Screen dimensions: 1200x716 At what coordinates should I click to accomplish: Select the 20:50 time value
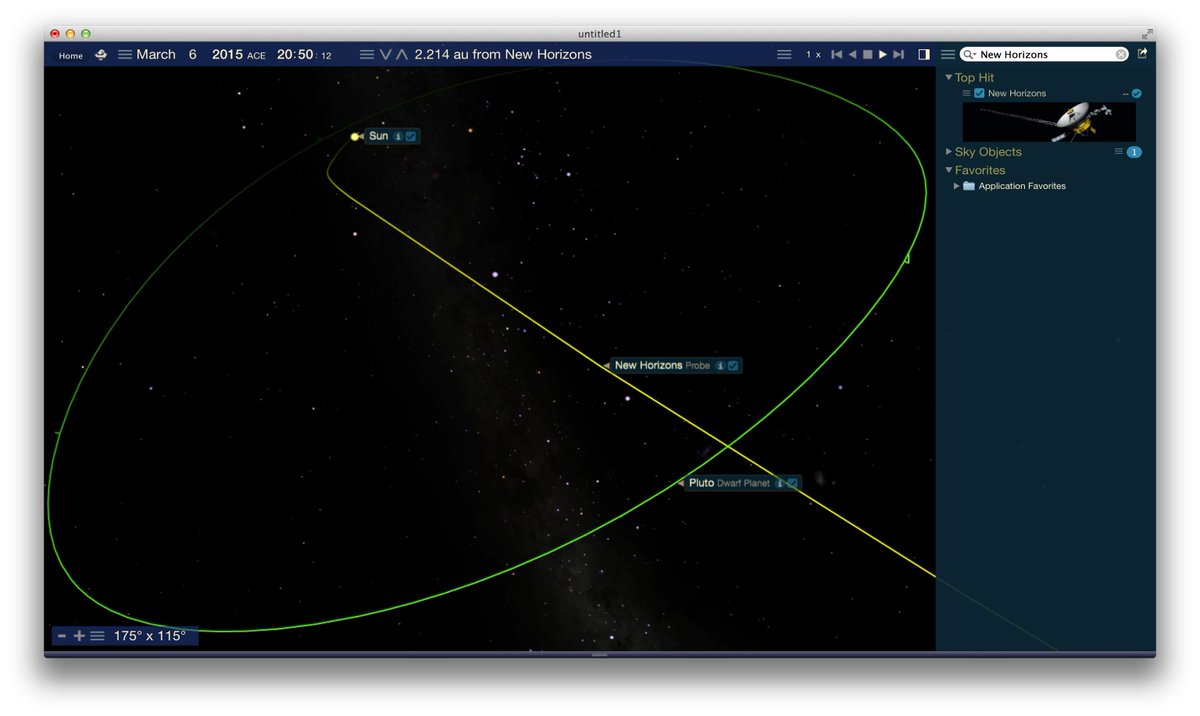click(296, 55)
